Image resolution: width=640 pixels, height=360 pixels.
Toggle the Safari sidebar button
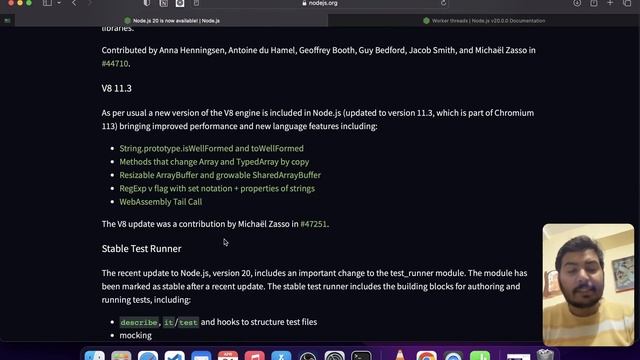[47, 3]
